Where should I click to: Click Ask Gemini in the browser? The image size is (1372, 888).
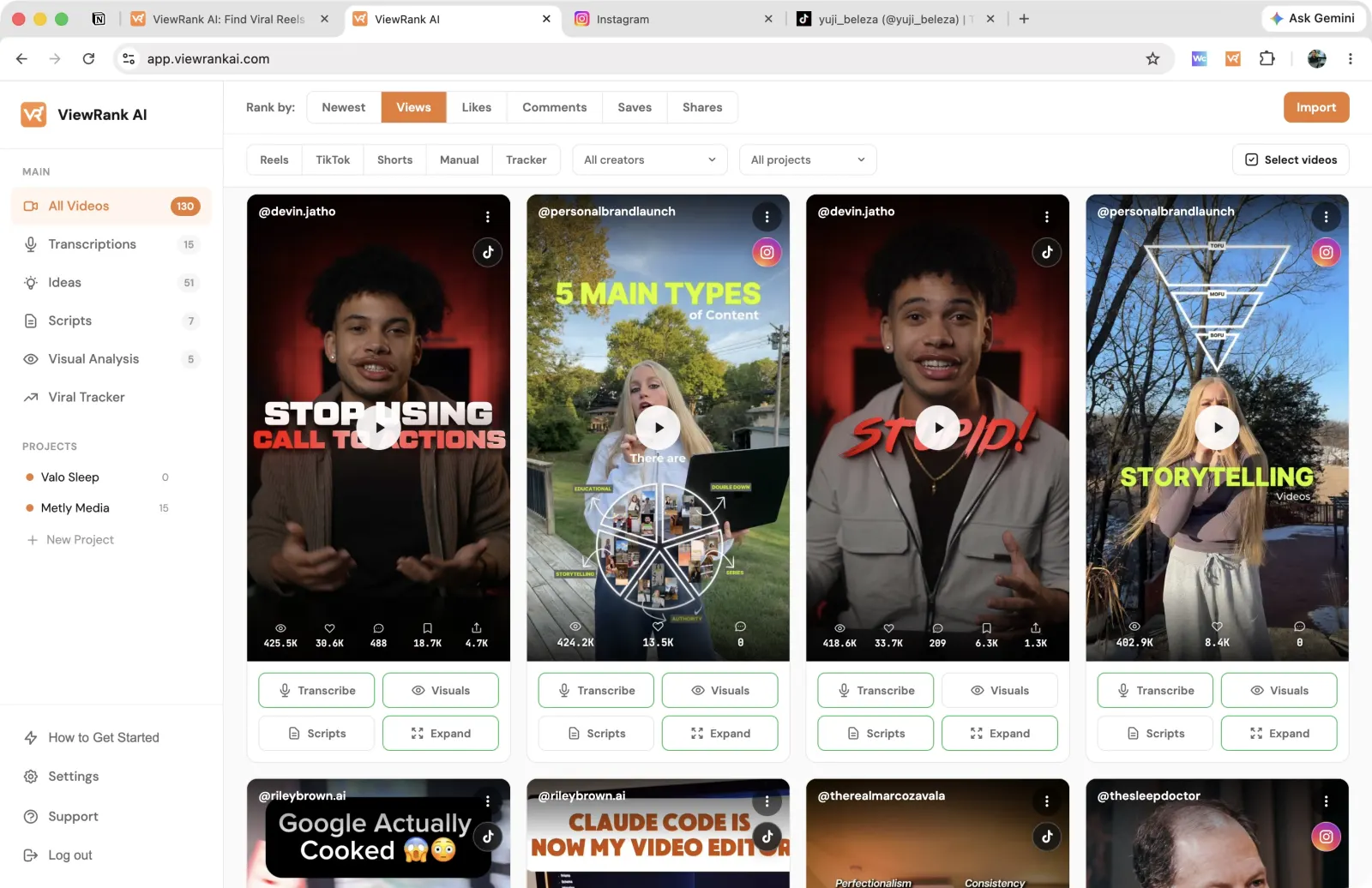(x=1312, y=18)
